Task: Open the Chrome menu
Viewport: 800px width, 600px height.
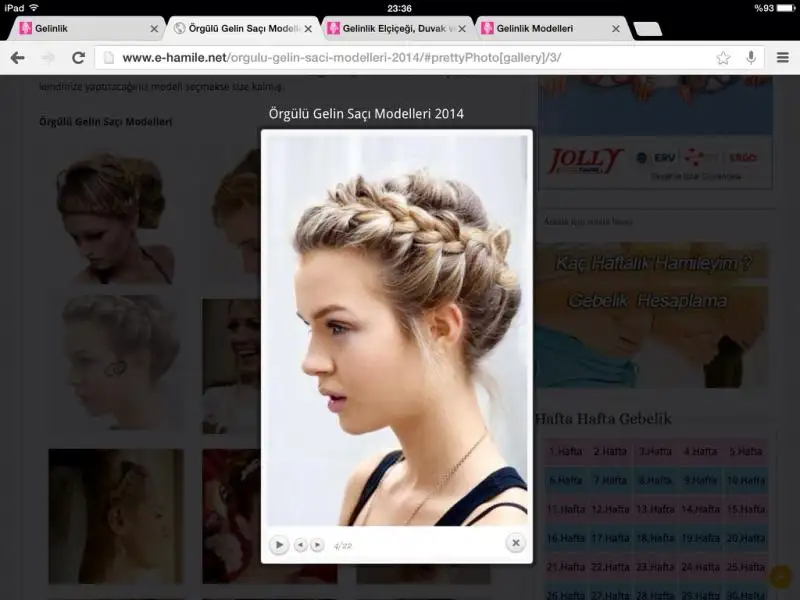Action: pos(782,58)
